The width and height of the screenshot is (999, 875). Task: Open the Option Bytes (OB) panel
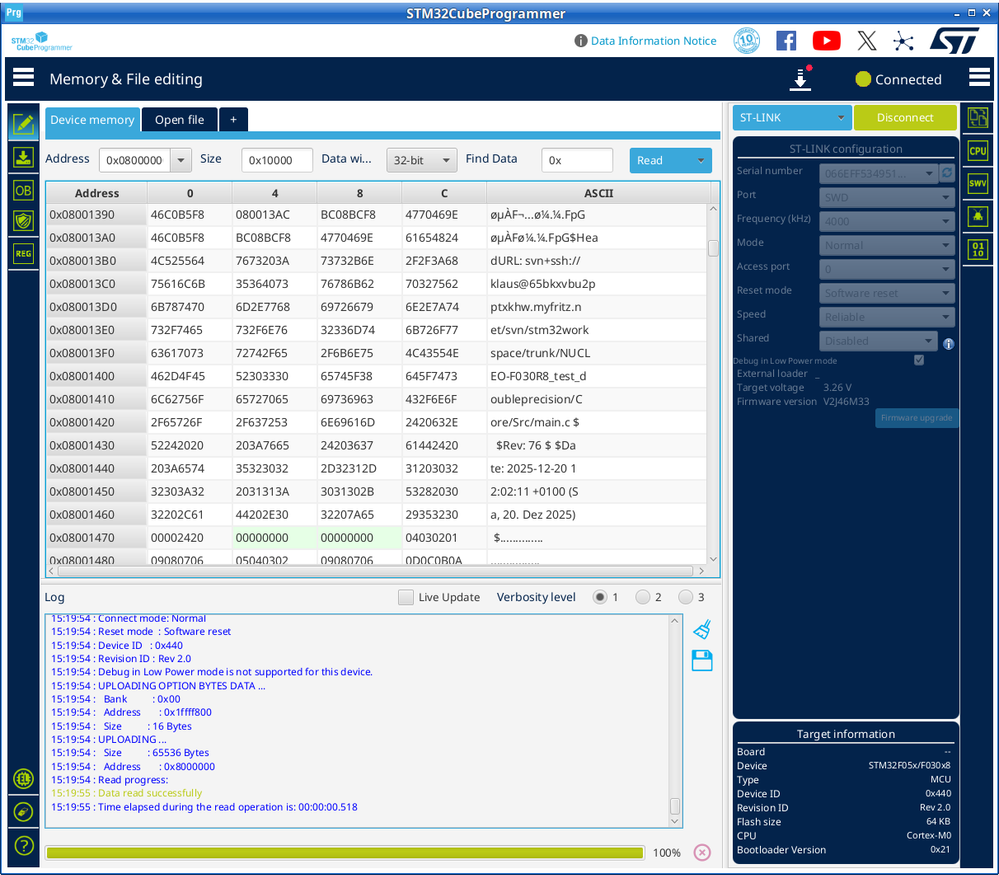pyautogui.click(x=23, y=190)
